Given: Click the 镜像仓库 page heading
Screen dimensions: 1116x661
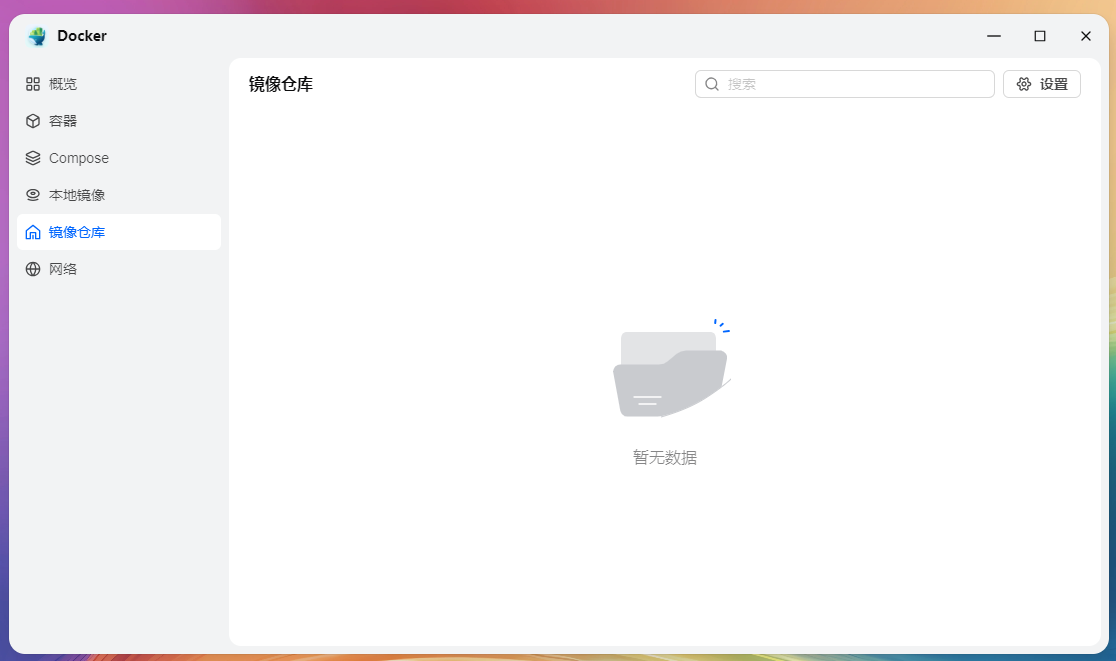Looking at the screenshot, I should 280,84.
